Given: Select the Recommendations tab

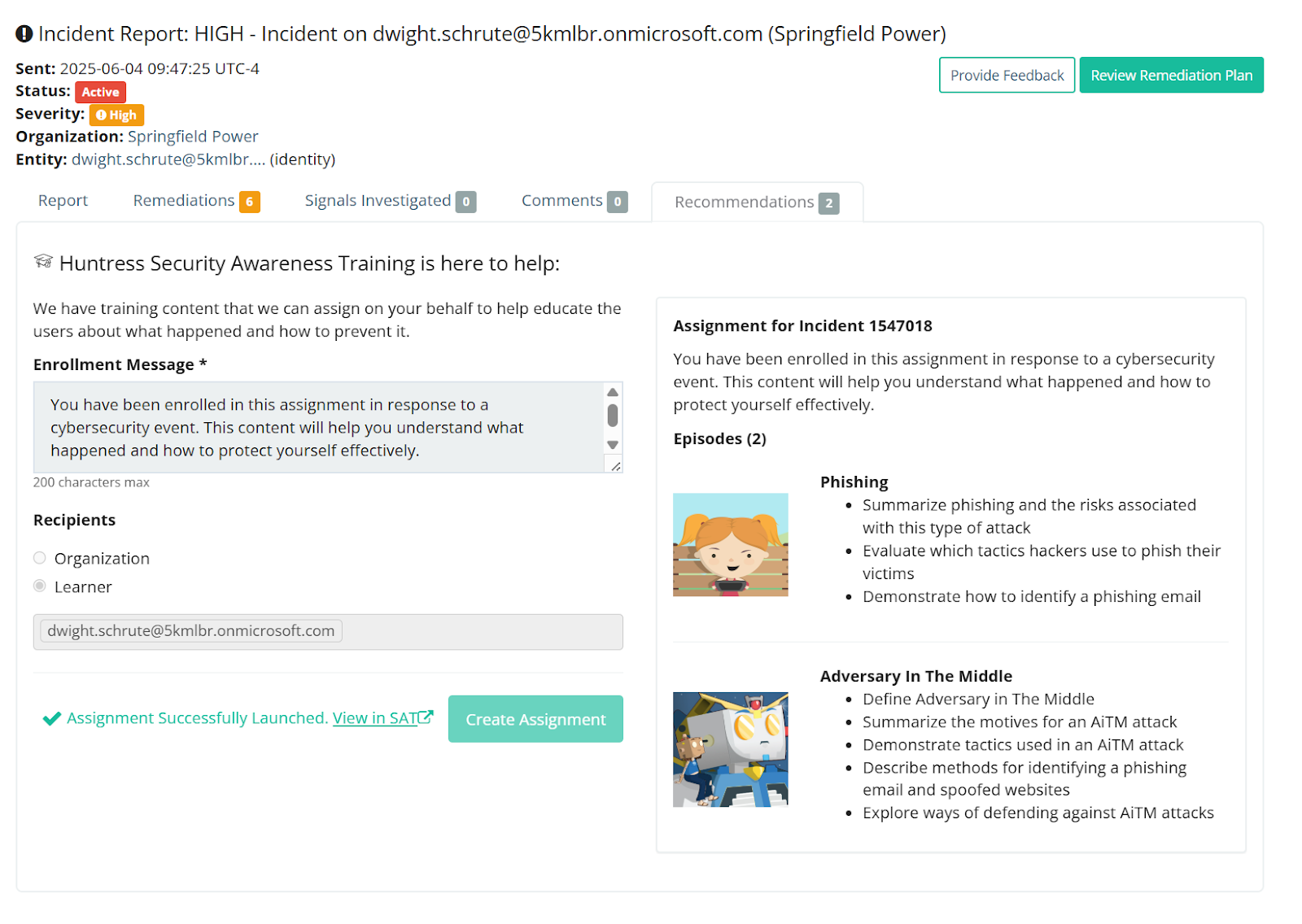Looking at the screenshot, I should (x=757, y=203).
